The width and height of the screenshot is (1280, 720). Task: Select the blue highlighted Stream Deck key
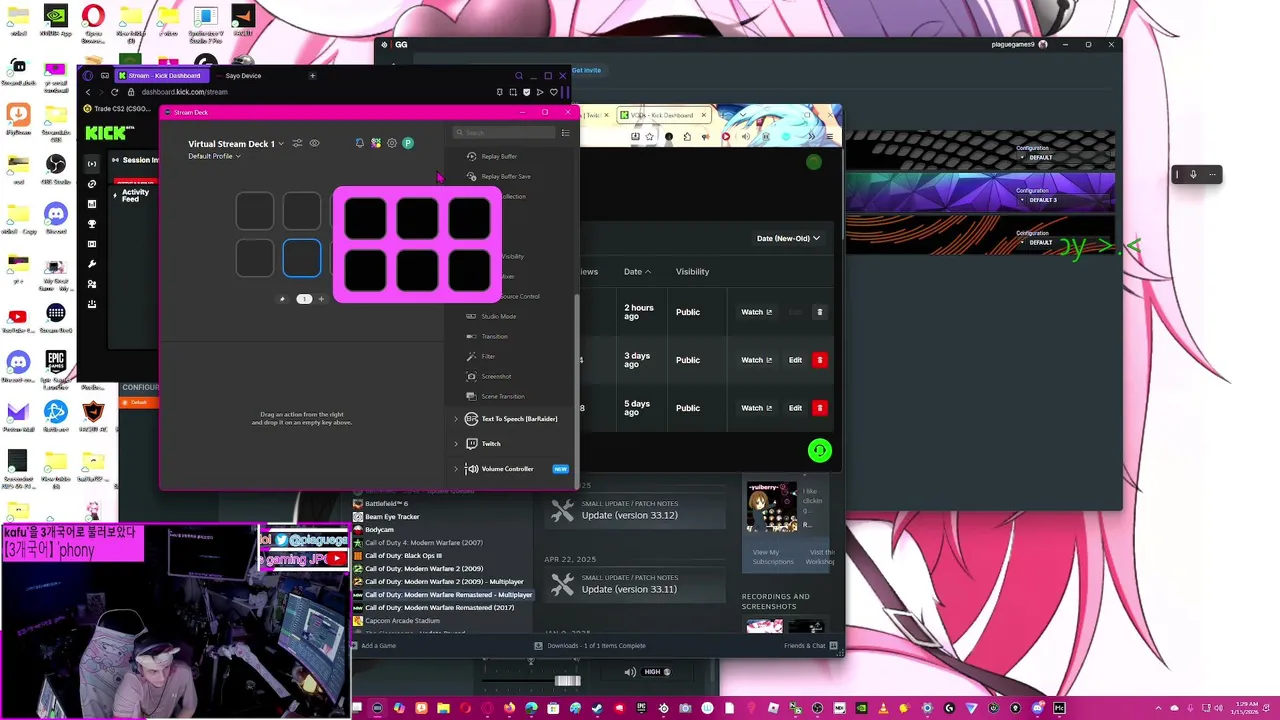tap(302, 259)
